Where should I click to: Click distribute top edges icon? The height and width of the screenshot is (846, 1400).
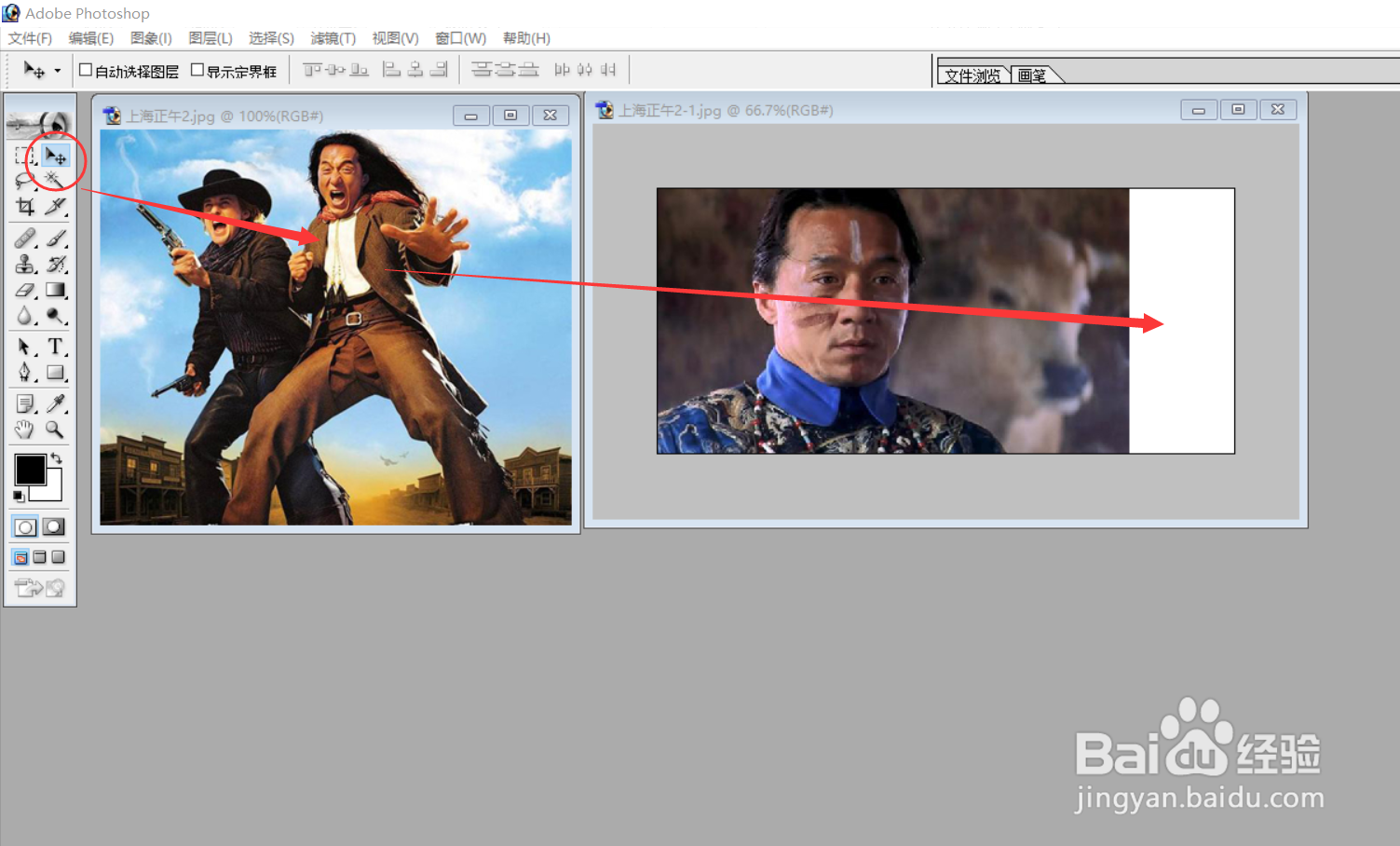click(x=482, y=70)
